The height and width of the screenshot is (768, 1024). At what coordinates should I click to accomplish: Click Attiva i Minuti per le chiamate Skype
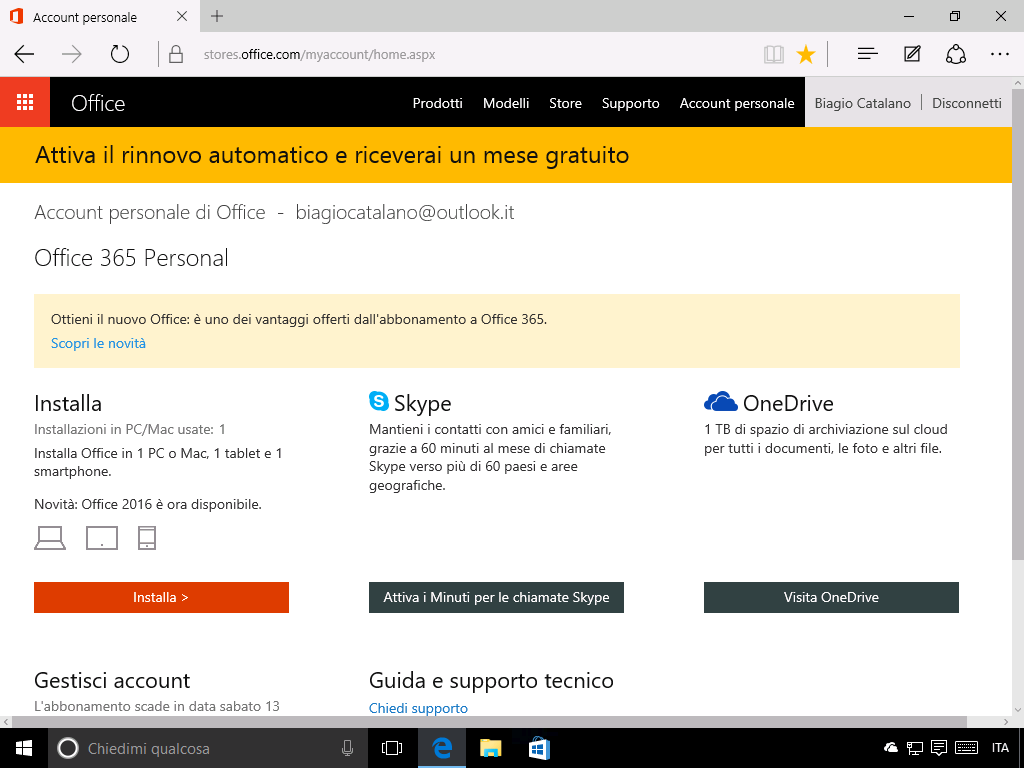coord(496,598)
